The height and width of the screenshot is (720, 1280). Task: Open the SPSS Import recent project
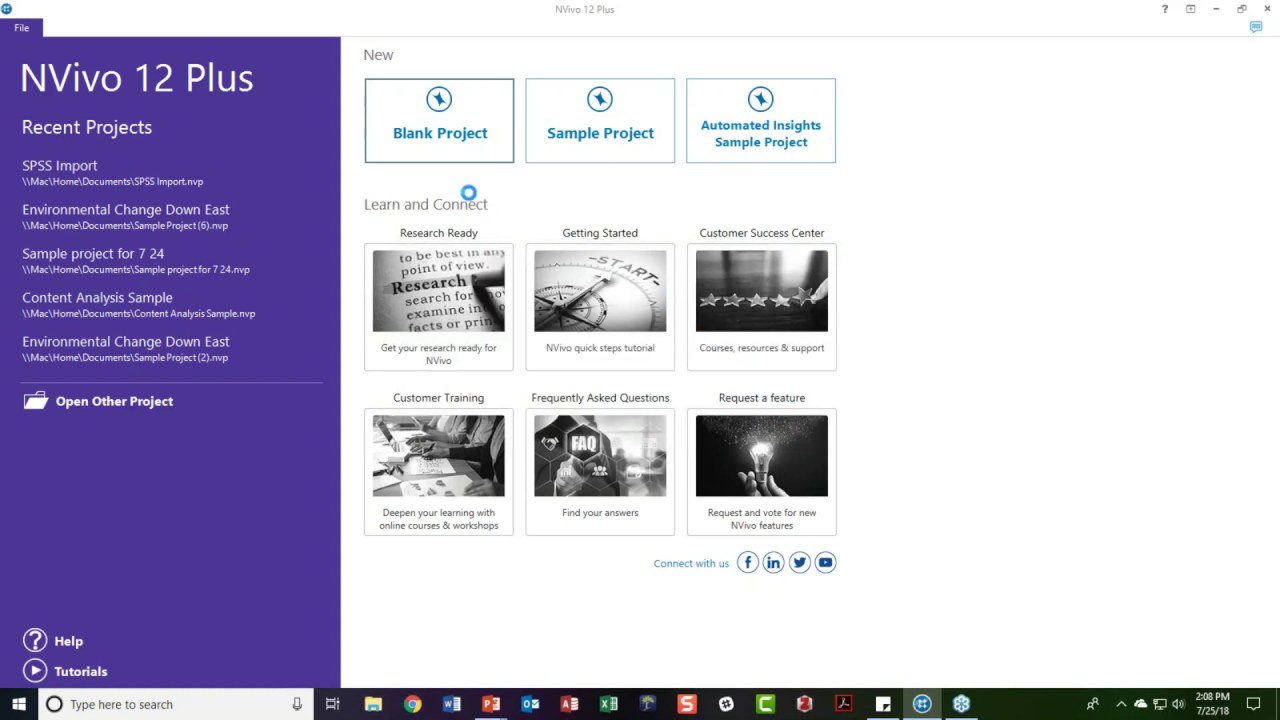(x=113, y=173)
